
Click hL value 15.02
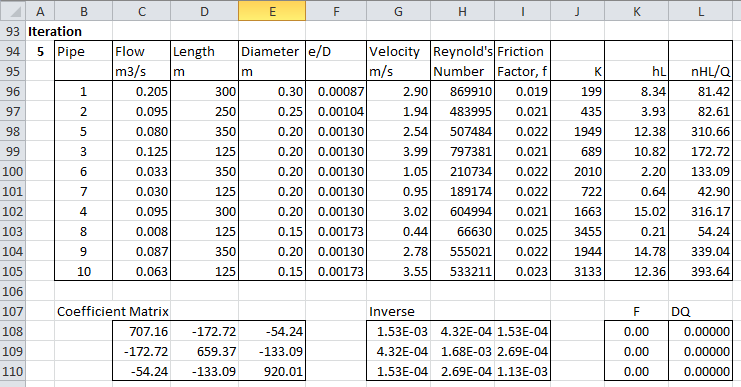pos(637,211)
